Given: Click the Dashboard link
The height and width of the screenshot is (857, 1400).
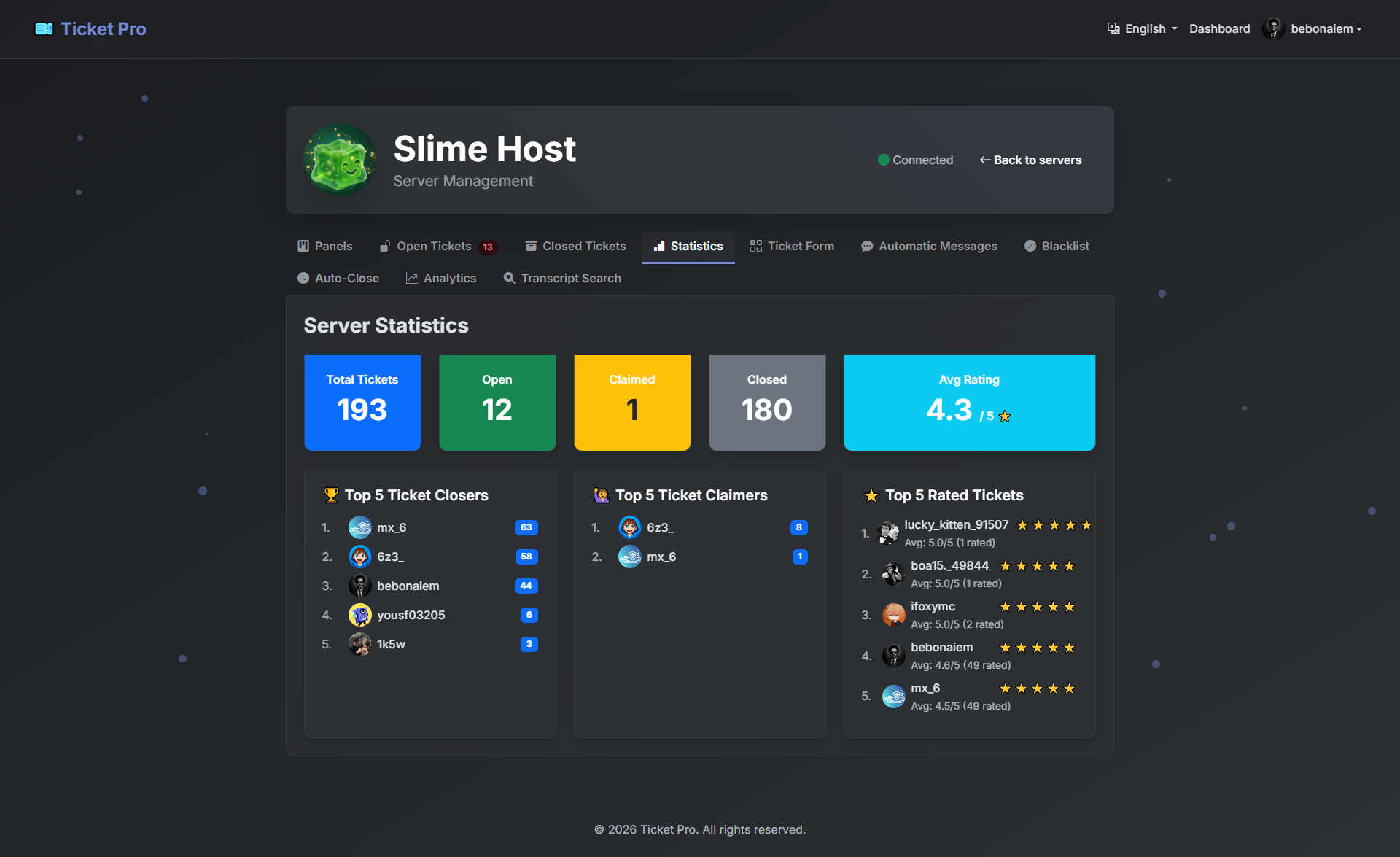Looking at the screenshot, I should (x=1219, y=28).
